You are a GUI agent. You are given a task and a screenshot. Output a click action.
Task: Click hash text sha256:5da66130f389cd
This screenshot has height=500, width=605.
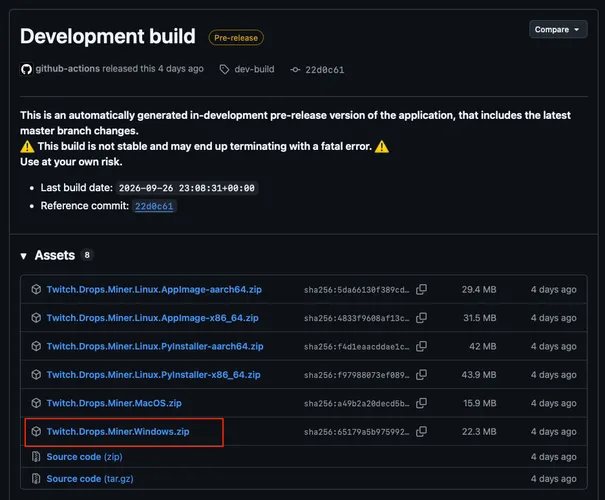[357, 290]
